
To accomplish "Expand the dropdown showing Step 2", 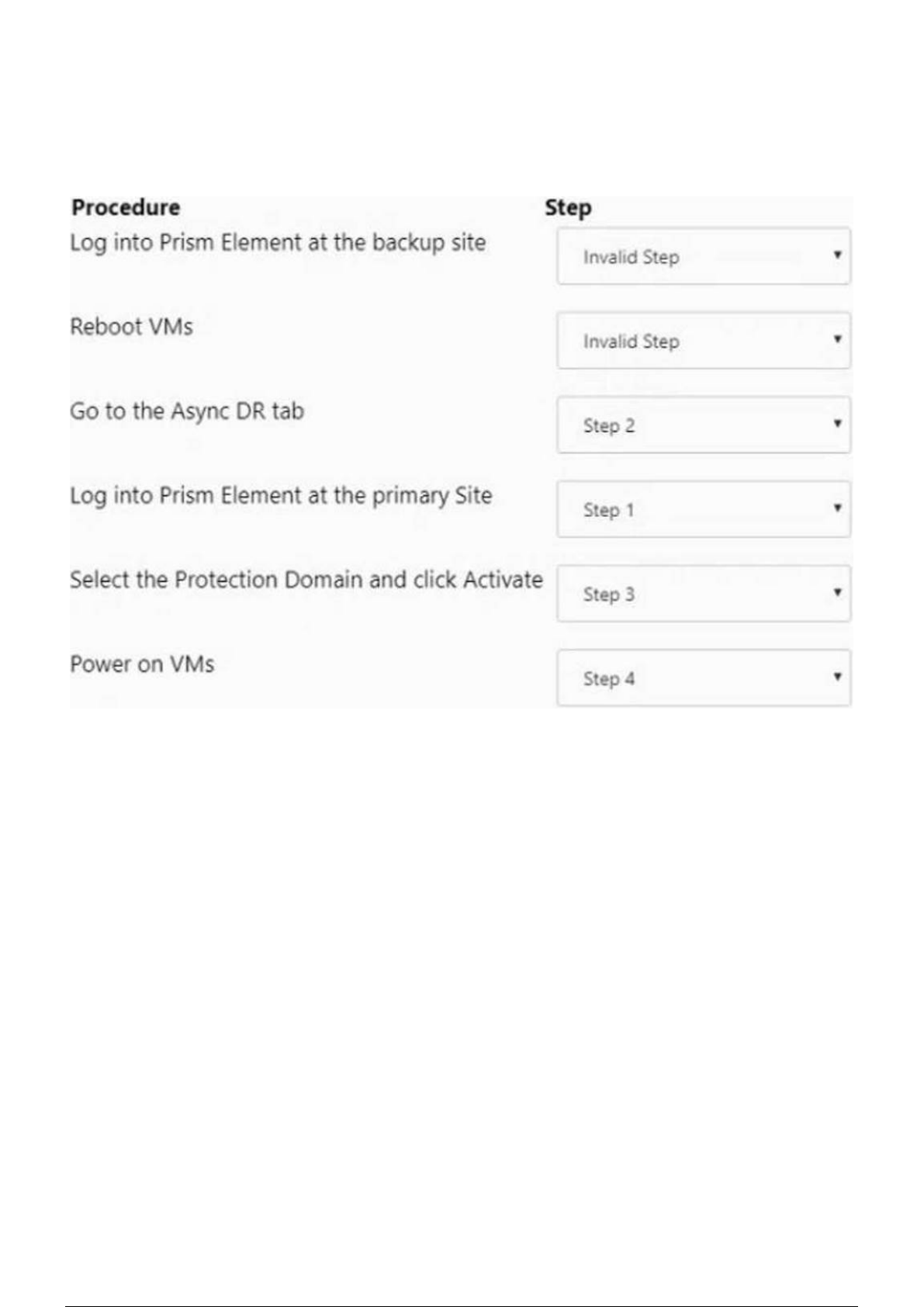I will (x=703, y=425).
